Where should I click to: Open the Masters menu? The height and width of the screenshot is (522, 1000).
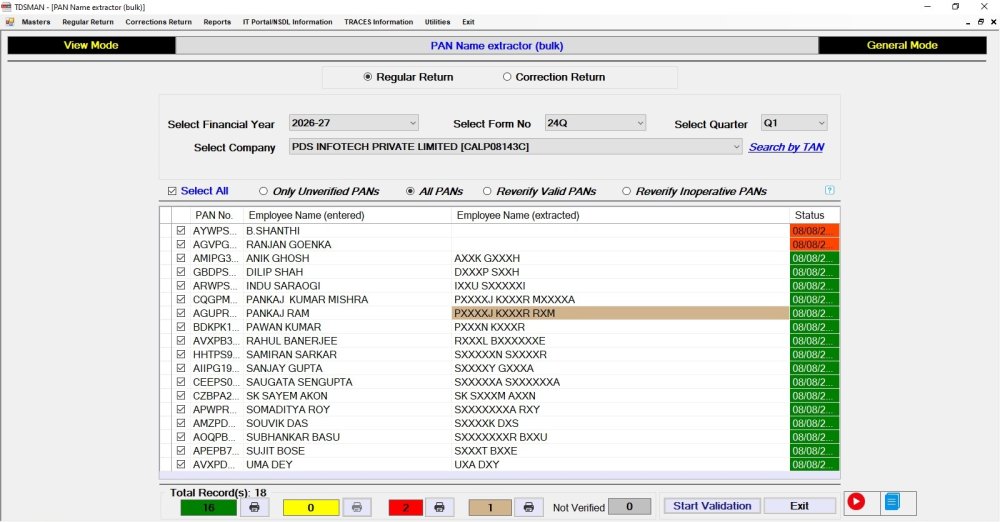tap(36, 22)
